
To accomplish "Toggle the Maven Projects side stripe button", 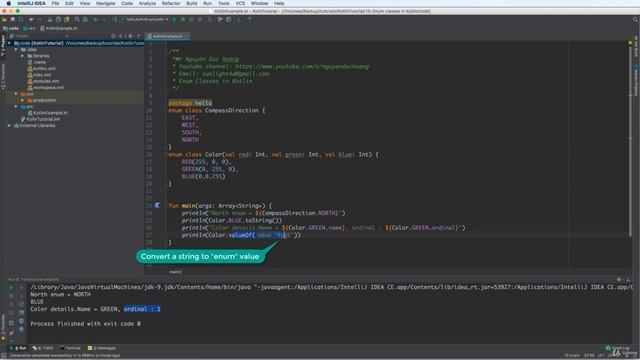I will point(636,81).
